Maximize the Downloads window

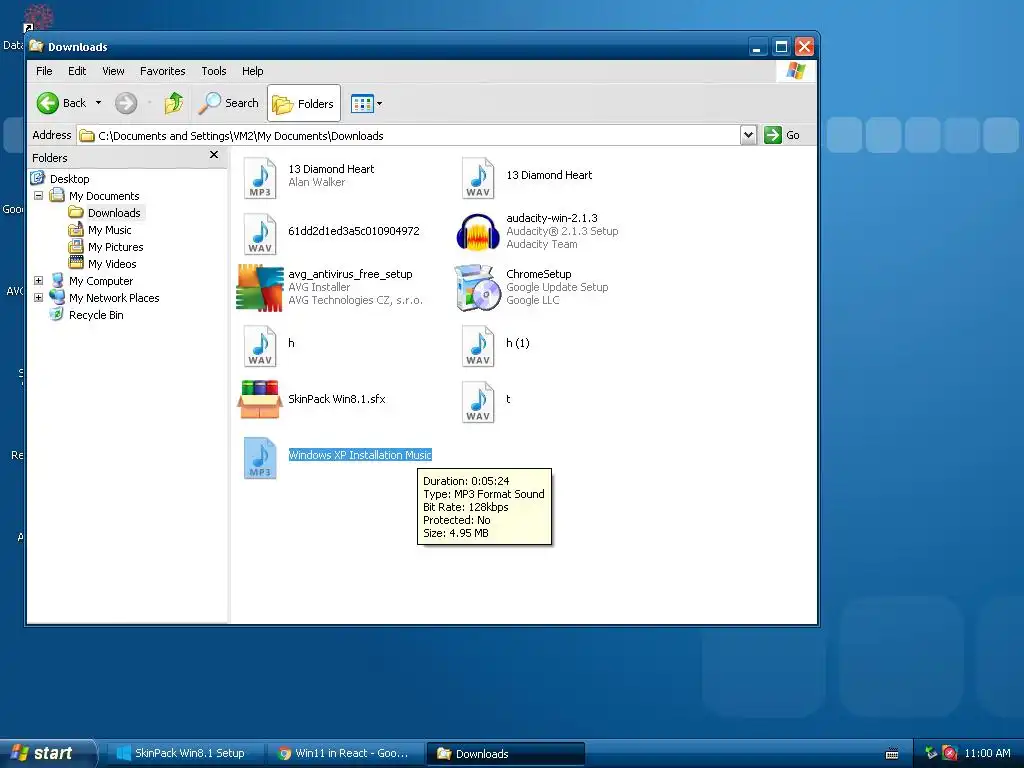point(781,47)
